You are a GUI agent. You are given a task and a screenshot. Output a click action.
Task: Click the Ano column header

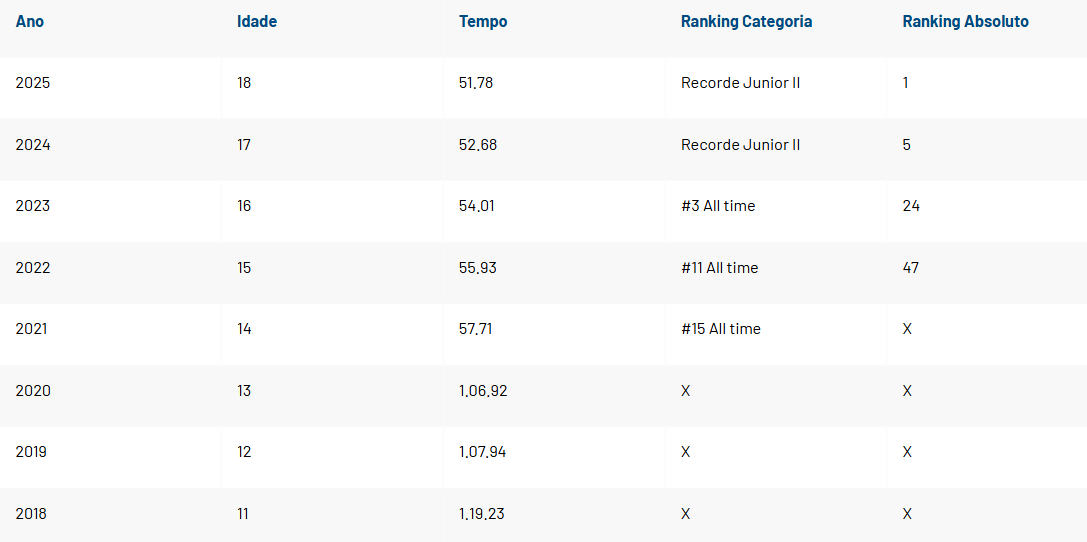tap(30, 22)
